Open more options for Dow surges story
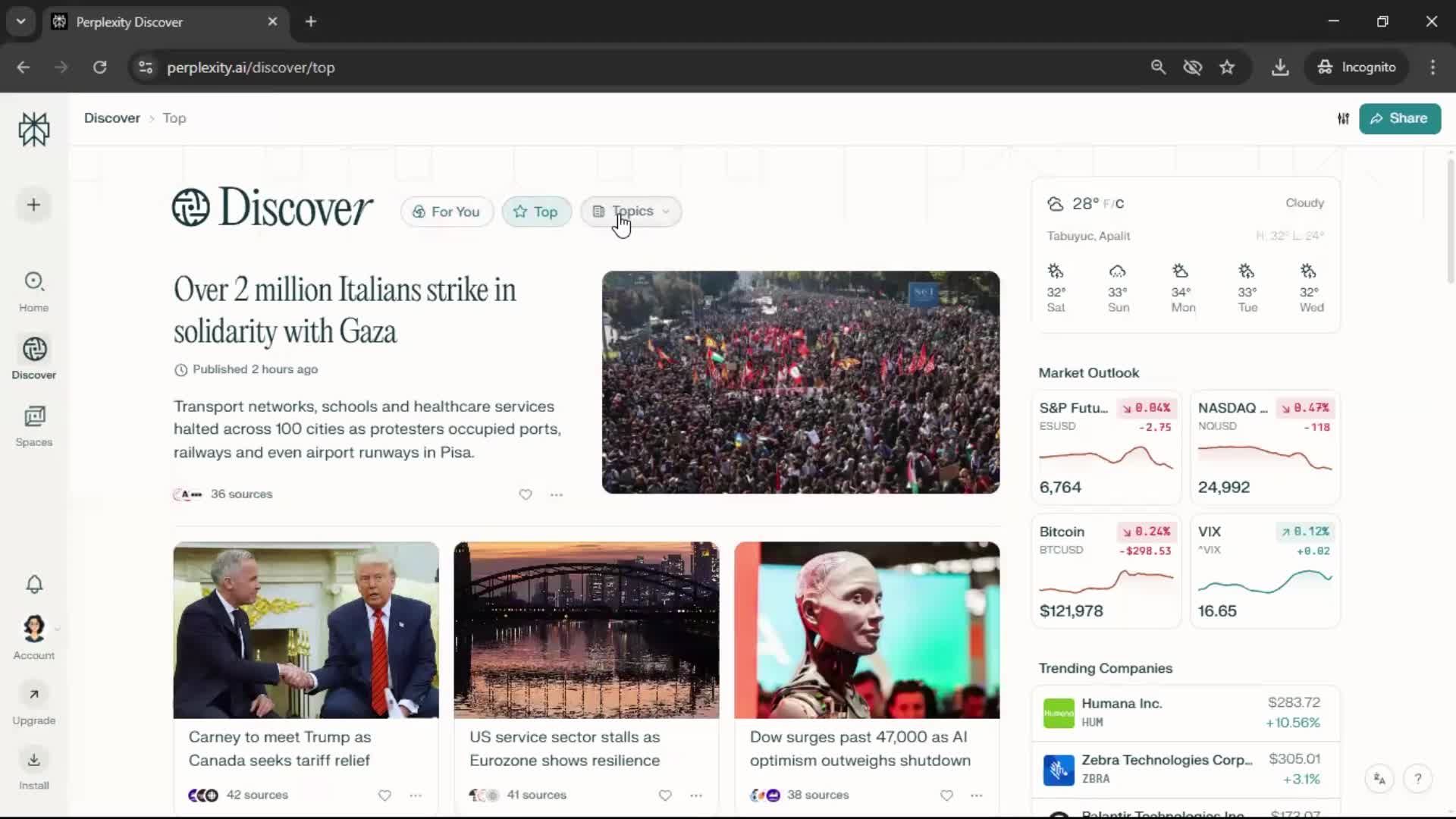The width and height of the screenshot is (1456, 819). pyautogui.click(x=976, y=795)
